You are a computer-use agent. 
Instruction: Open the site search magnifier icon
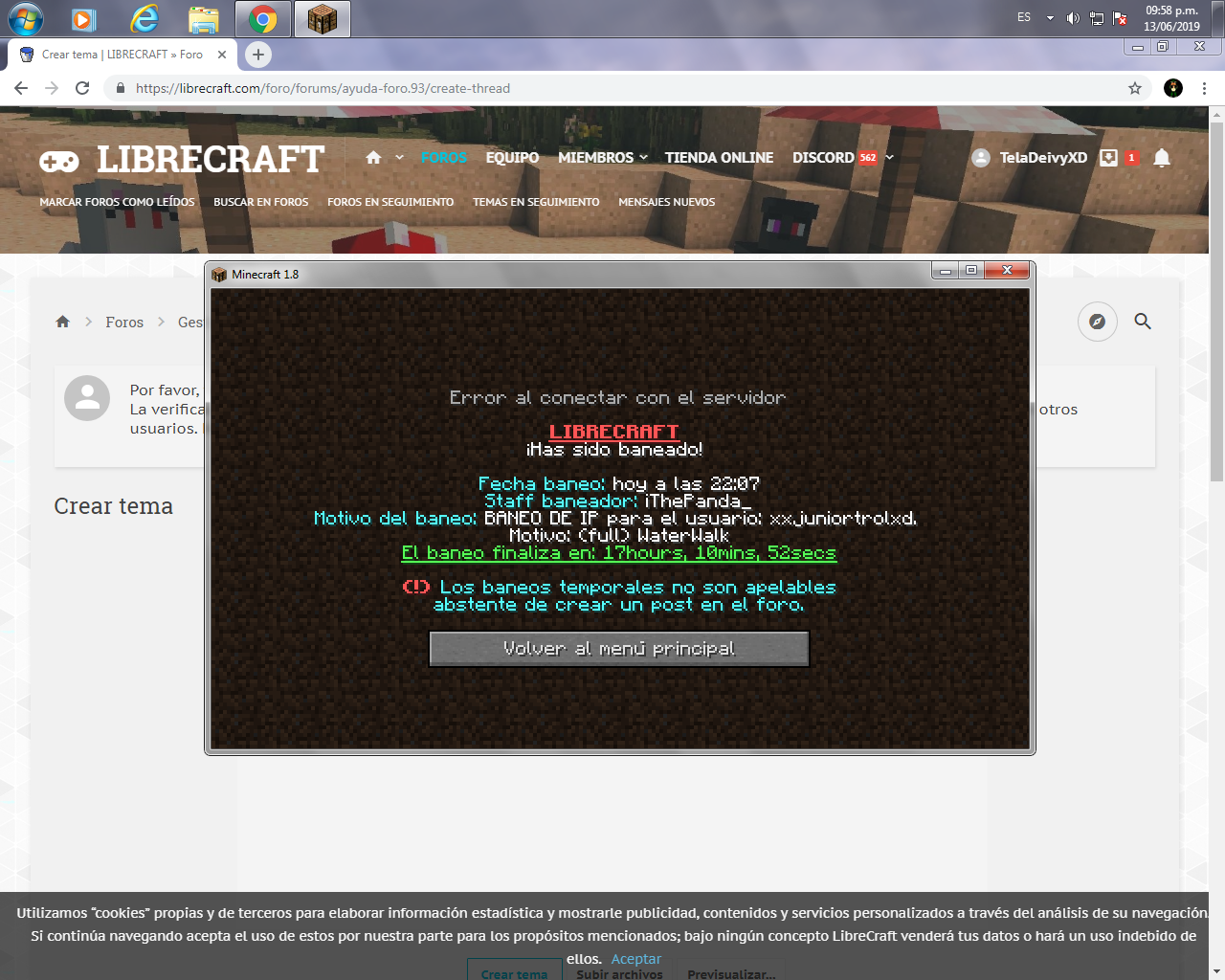1143,322
